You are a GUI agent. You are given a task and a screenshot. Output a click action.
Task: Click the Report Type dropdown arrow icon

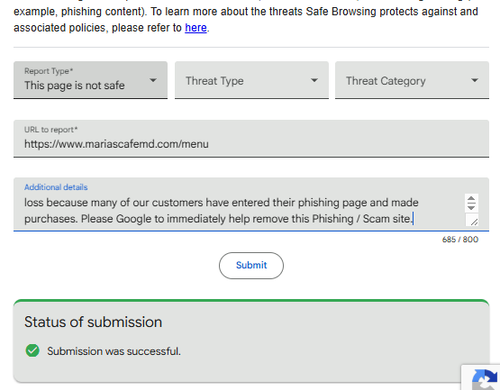[153, 80]
